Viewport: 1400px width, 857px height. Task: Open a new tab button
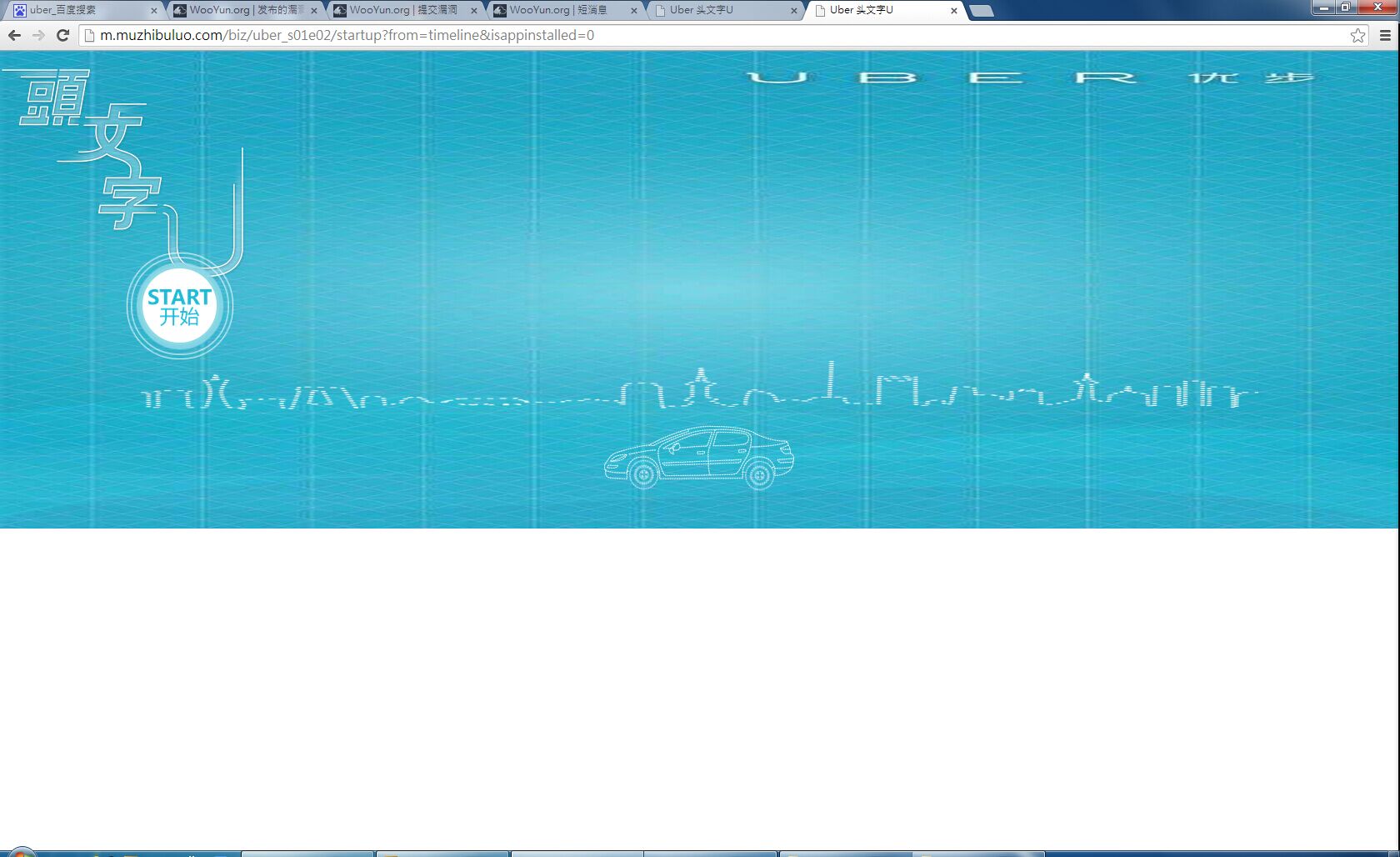point(982,11)
